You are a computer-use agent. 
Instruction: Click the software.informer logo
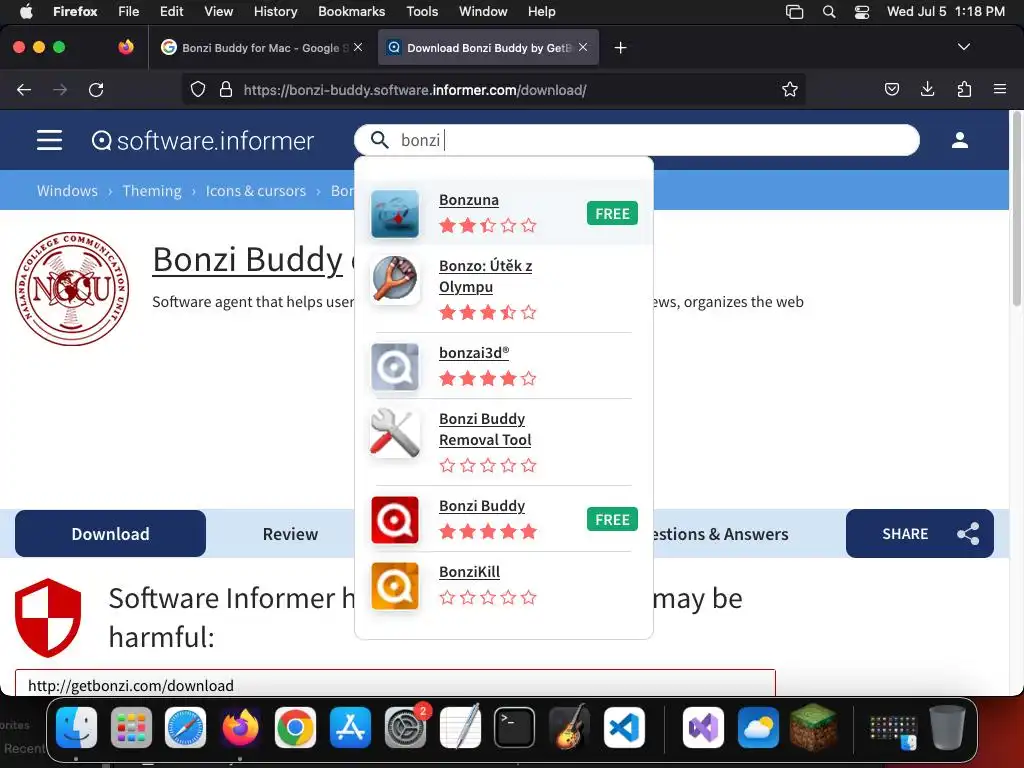(202, 140)
